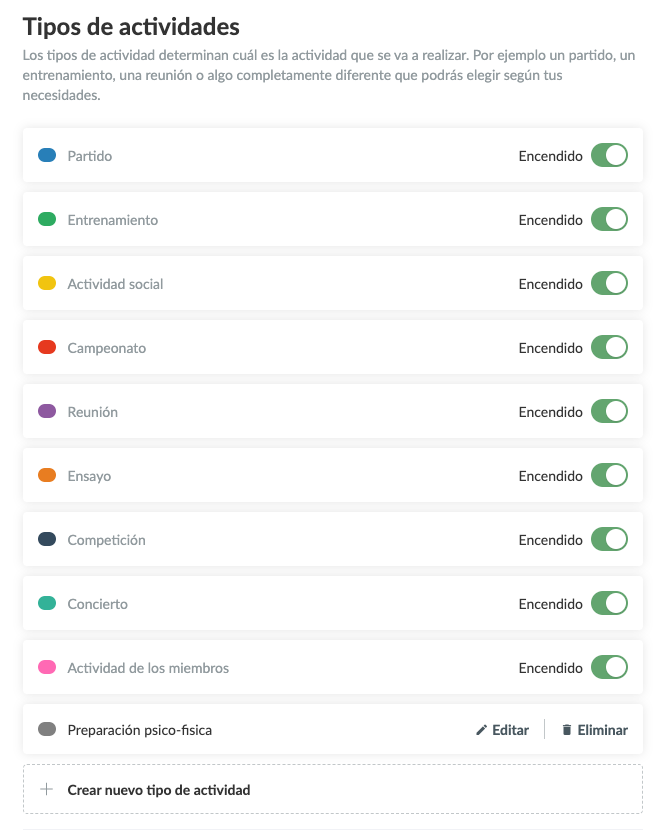Click Eliminar to delete Preparación psico-fisica
Screen dimensions: 666x835
[594, 729]
